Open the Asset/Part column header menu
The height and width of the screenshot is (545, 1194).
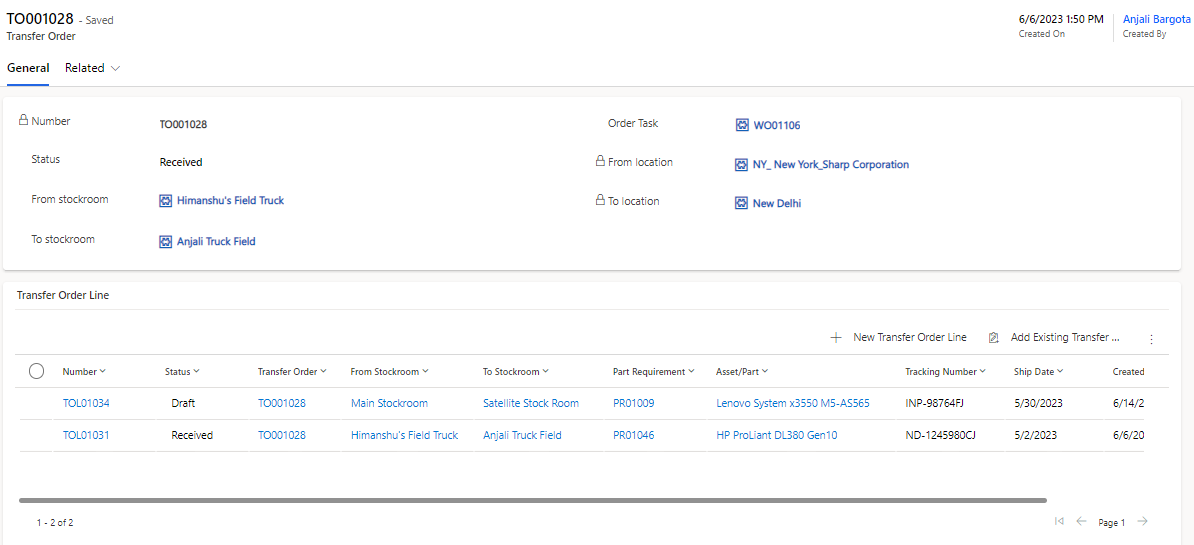click(742, 371)
